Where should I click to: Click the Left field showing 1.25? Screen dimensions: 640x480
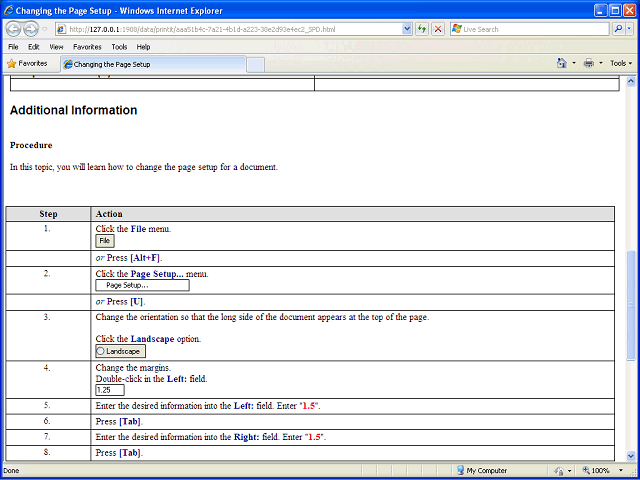(x=110, y=390)
